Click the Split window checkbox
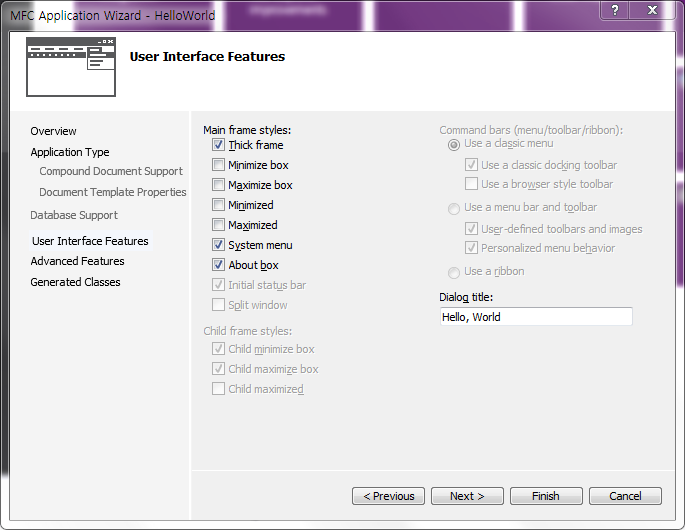Viewport: 685px width, 530px height. (218, 305)
